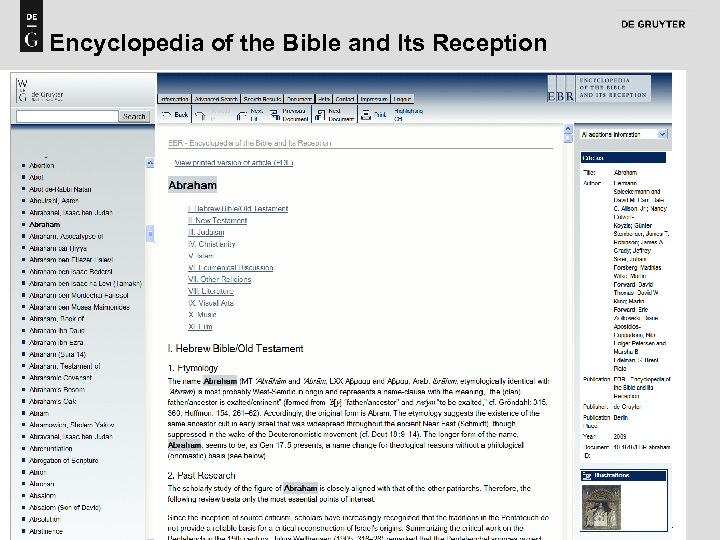Open the Help tab
Viewport: 720px width, 540px height.
[x=324, y=99]
